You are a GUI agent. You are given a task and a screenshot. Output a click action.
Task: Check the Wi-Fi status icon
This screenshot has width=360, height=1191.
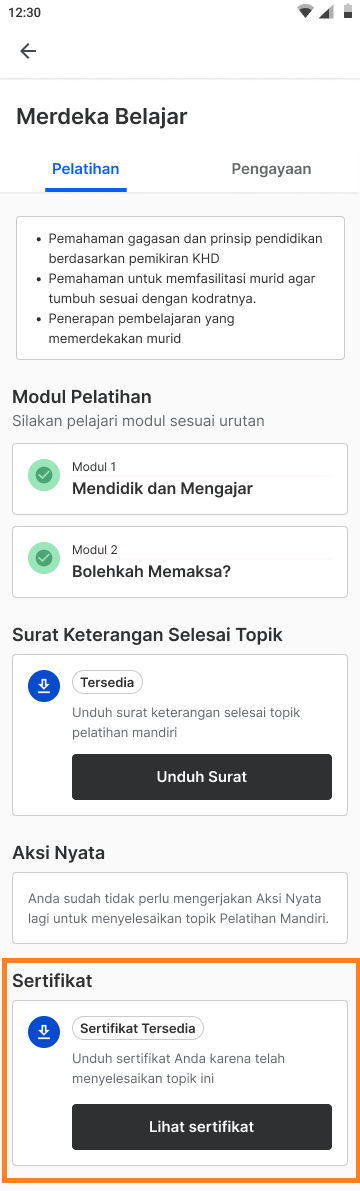click(x=306, y=11)
